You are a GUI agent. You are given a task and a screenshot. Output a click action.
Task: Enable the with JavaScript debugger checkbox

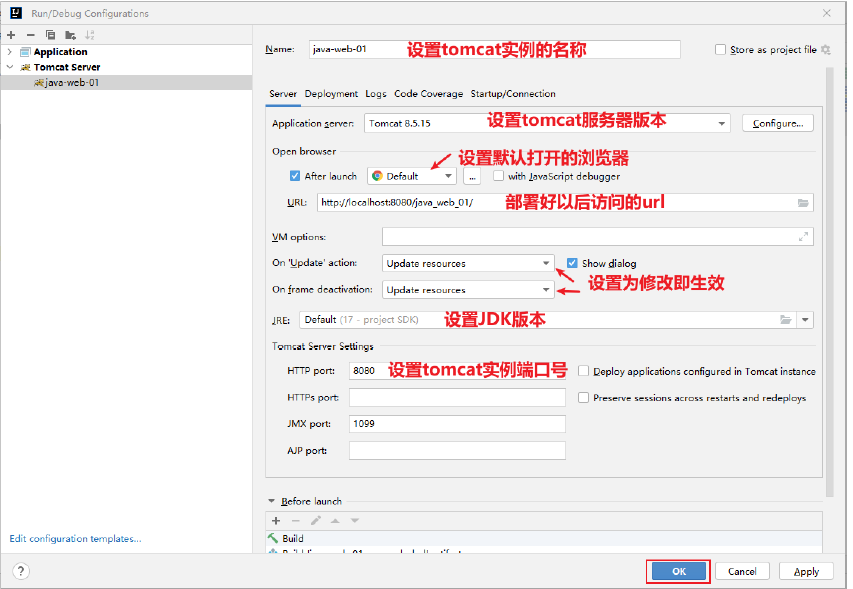coord(498,176)
